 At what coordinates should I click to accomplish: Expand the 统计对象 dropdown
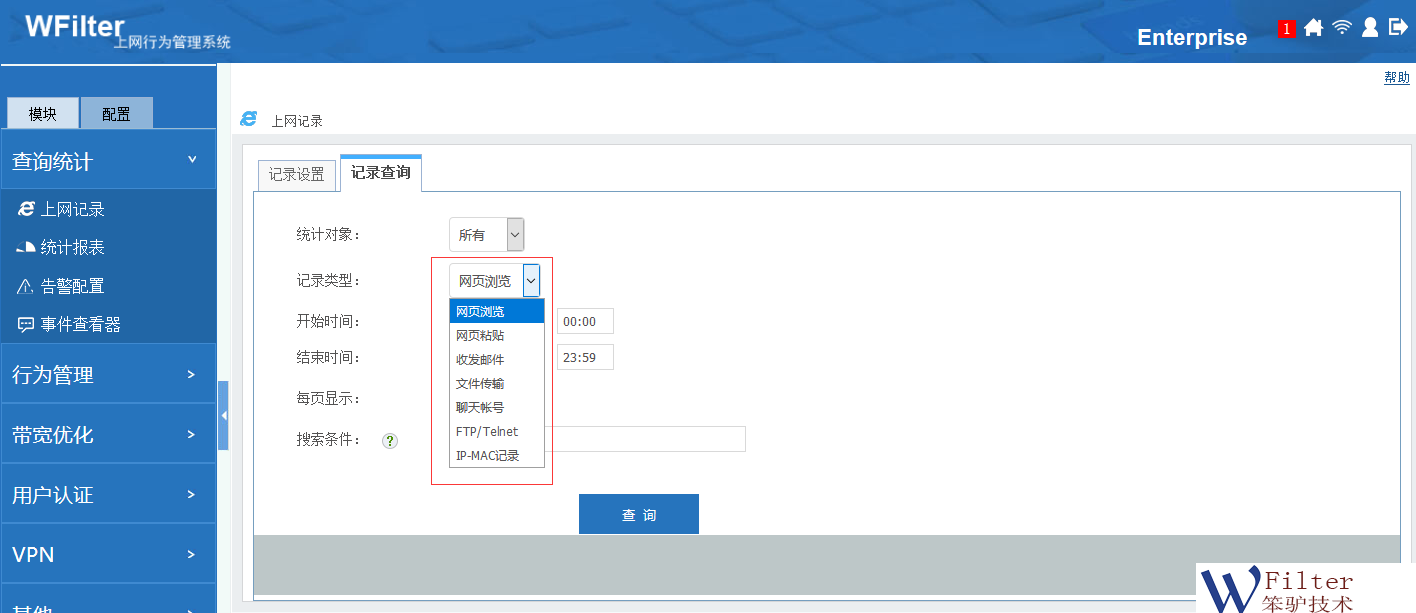pos(487,235)
